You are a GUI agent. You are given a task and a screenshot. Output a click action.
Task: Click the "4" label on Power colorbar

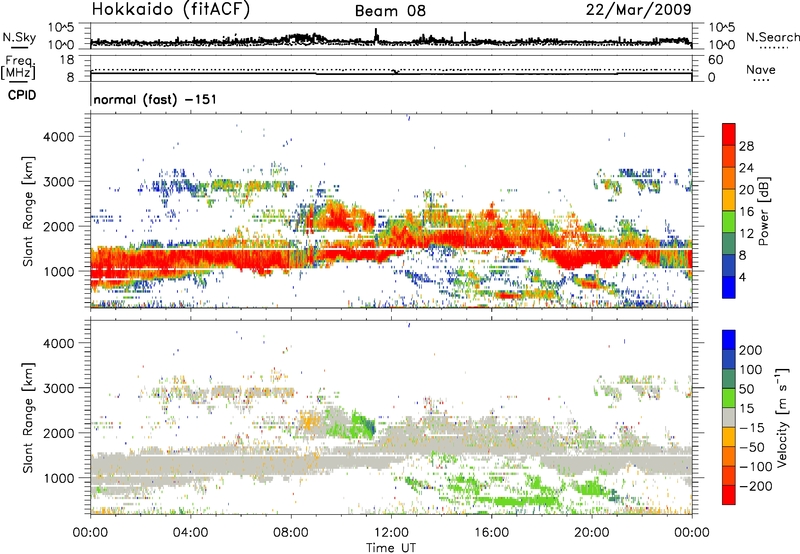pos(742,277)
